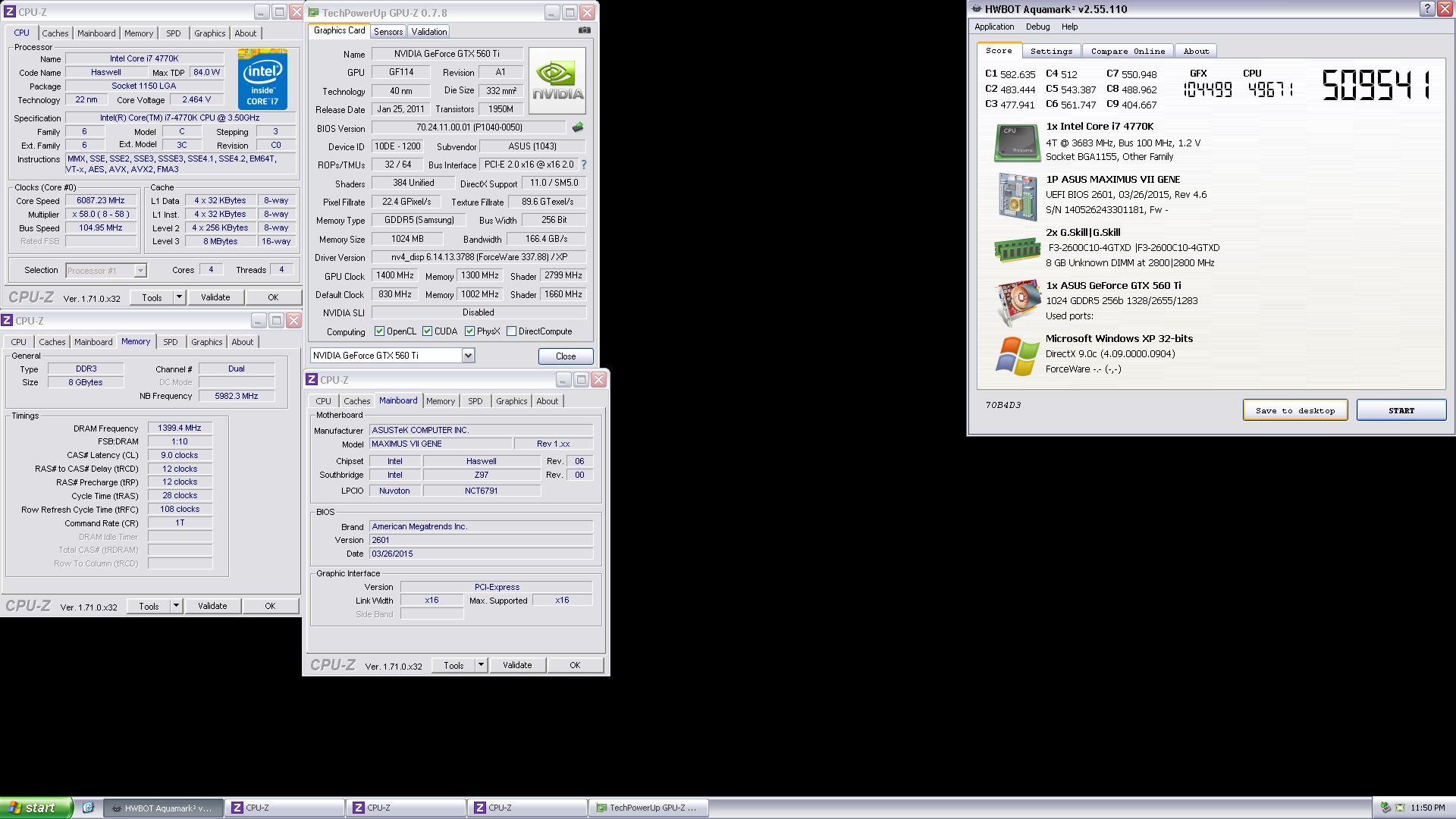Image resolution: width=1456 pixels, height=819 pixels.
Task: Click the first system tray icon
Action: (1385, 808)
